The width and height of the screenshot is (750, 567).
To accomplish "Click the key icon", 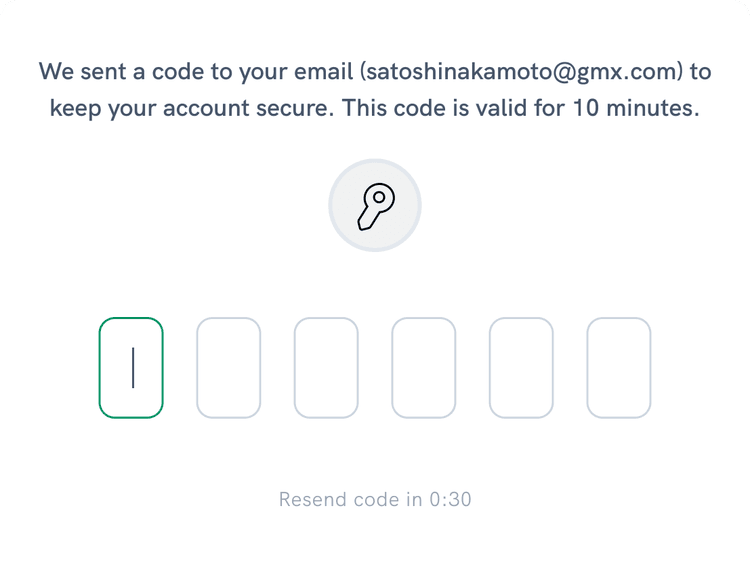I will click(375, 206).
